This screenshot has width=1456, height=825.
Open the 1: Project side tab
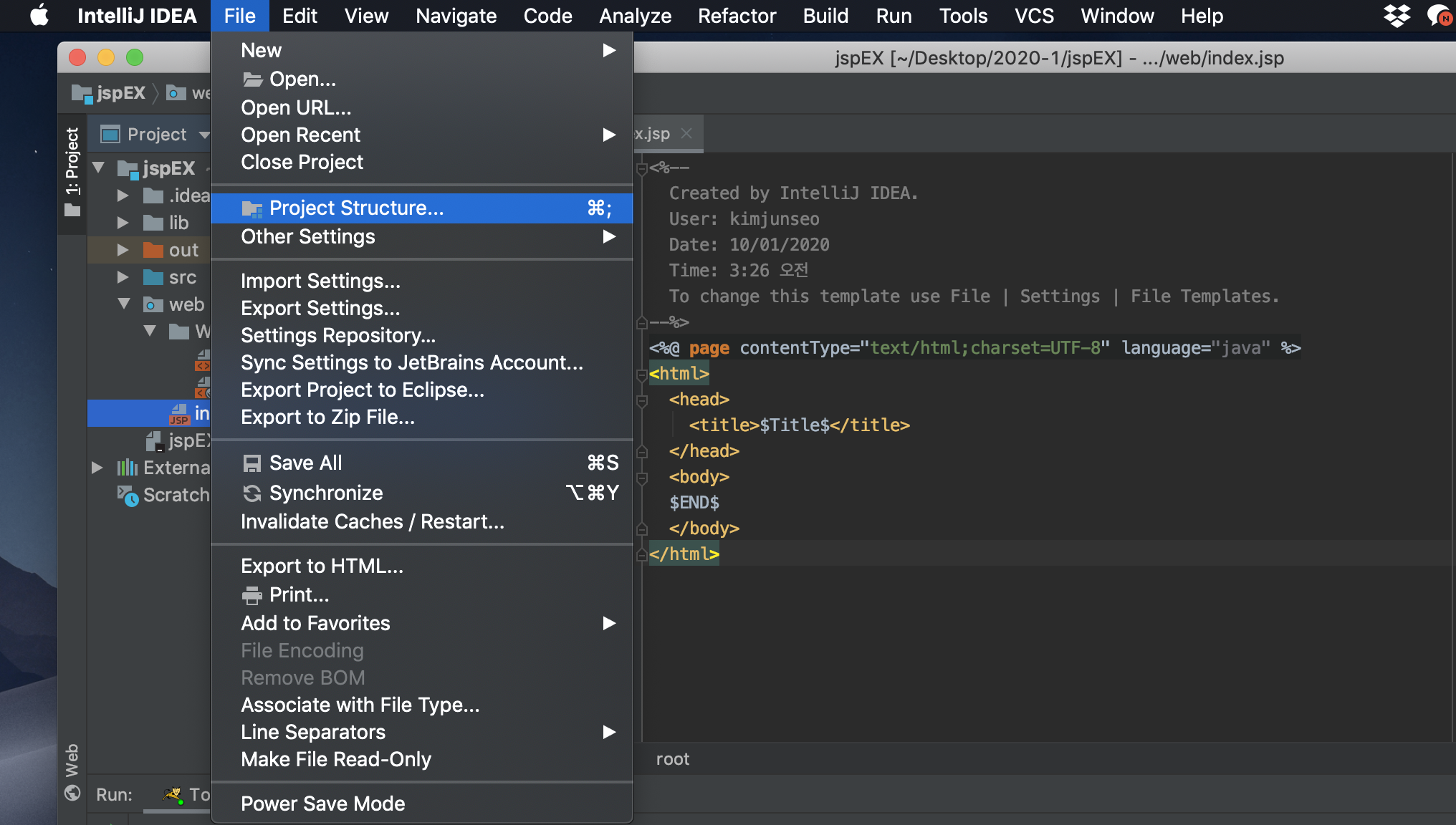pos(72,172)
